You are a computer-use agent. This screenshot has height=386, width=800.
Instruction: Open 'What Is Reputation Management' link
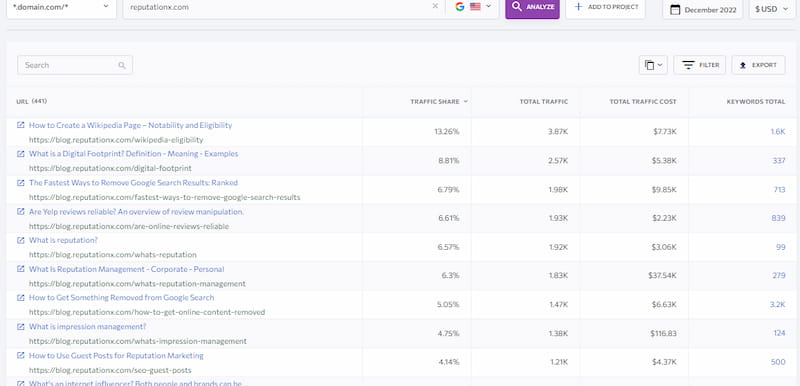pyautogui.click(x=127, y=269)
